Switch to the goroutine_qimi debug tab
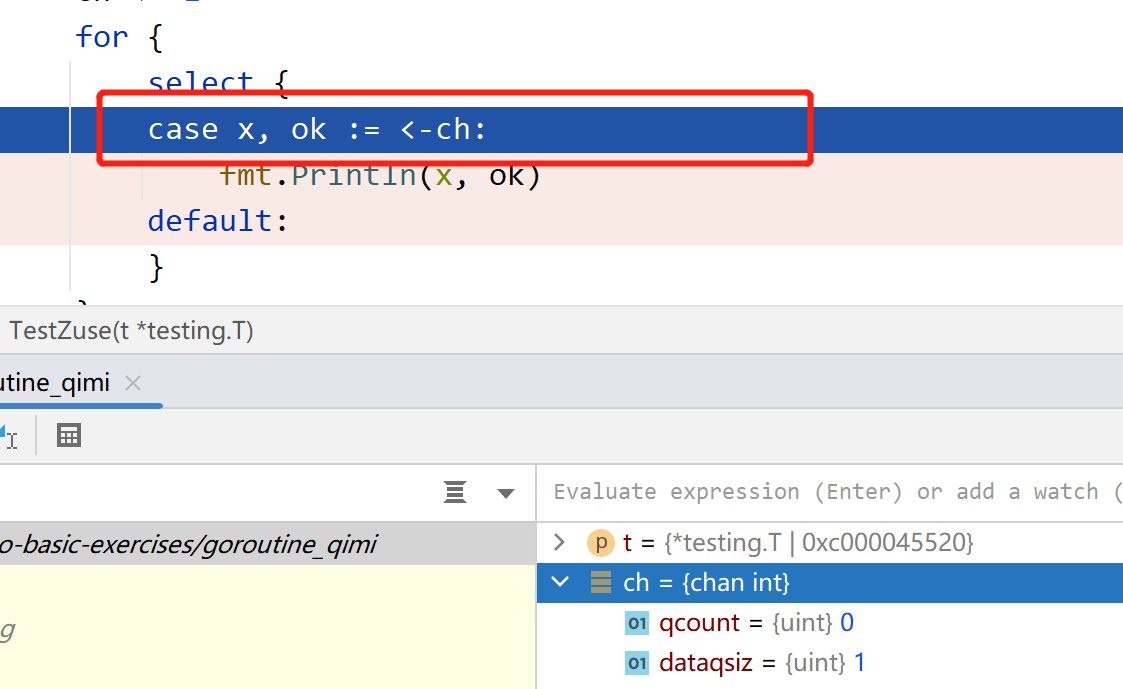The height and width of the screenshot is (689, 1123). click(55, 383)
